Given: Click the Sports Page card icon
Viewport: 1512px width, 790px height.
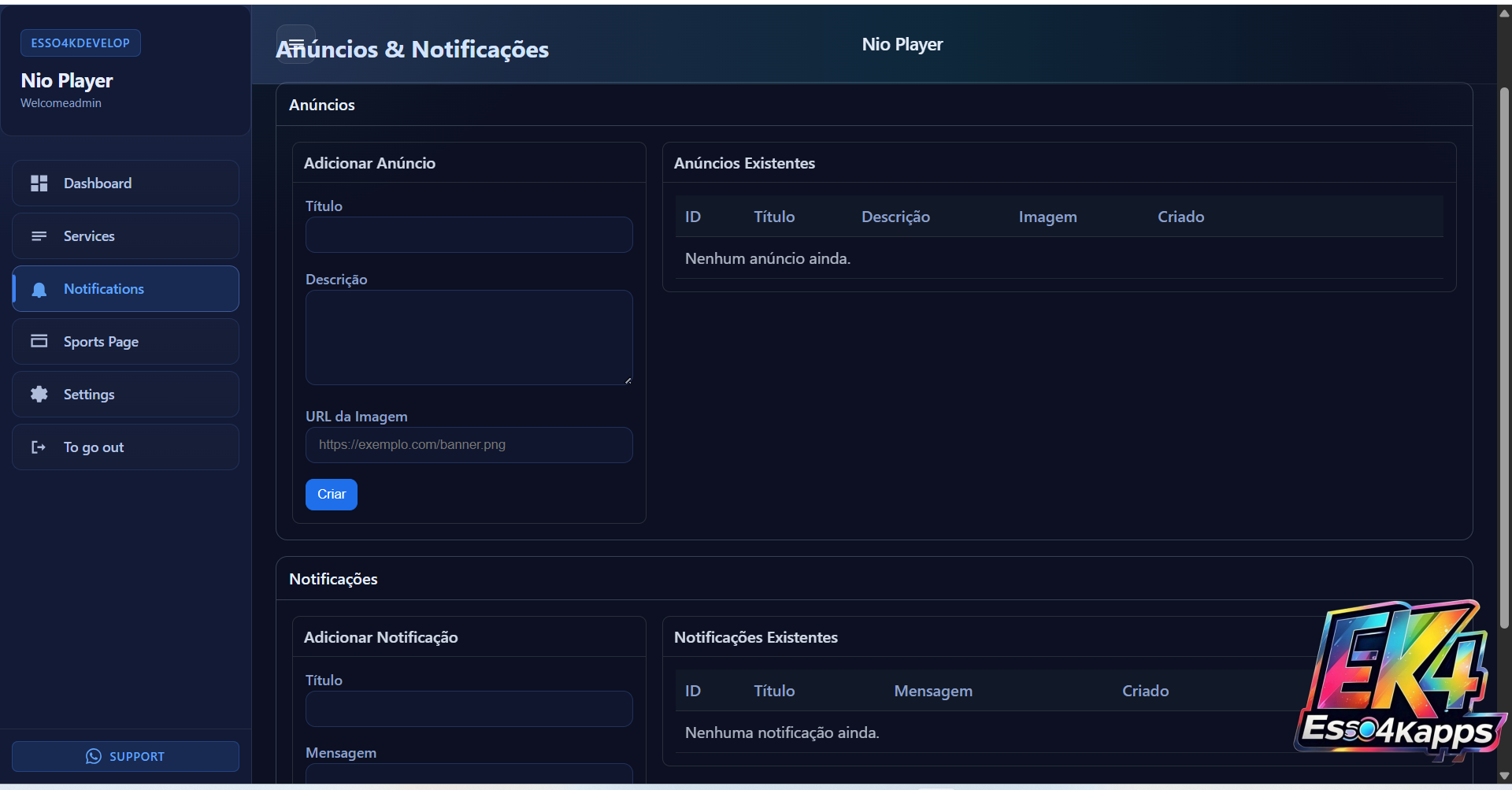Looking at the screenshot, I should tap(39, 341).
